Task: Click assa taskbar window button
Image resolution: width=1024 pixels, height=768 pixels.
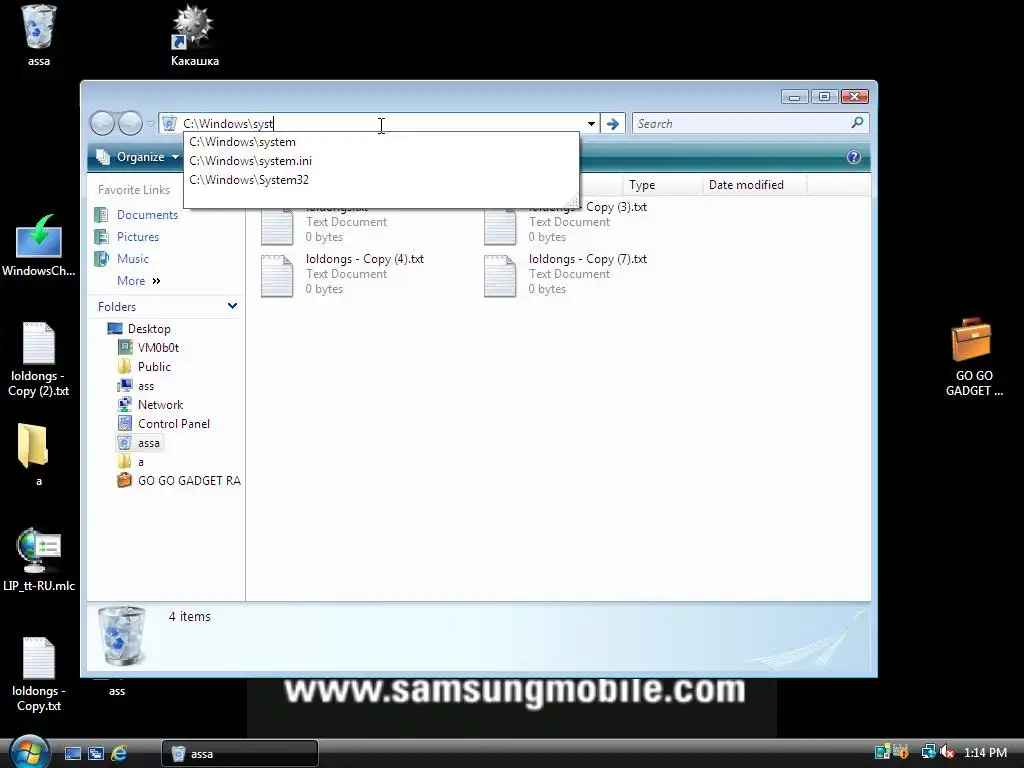Action: [x=240, y=754]
